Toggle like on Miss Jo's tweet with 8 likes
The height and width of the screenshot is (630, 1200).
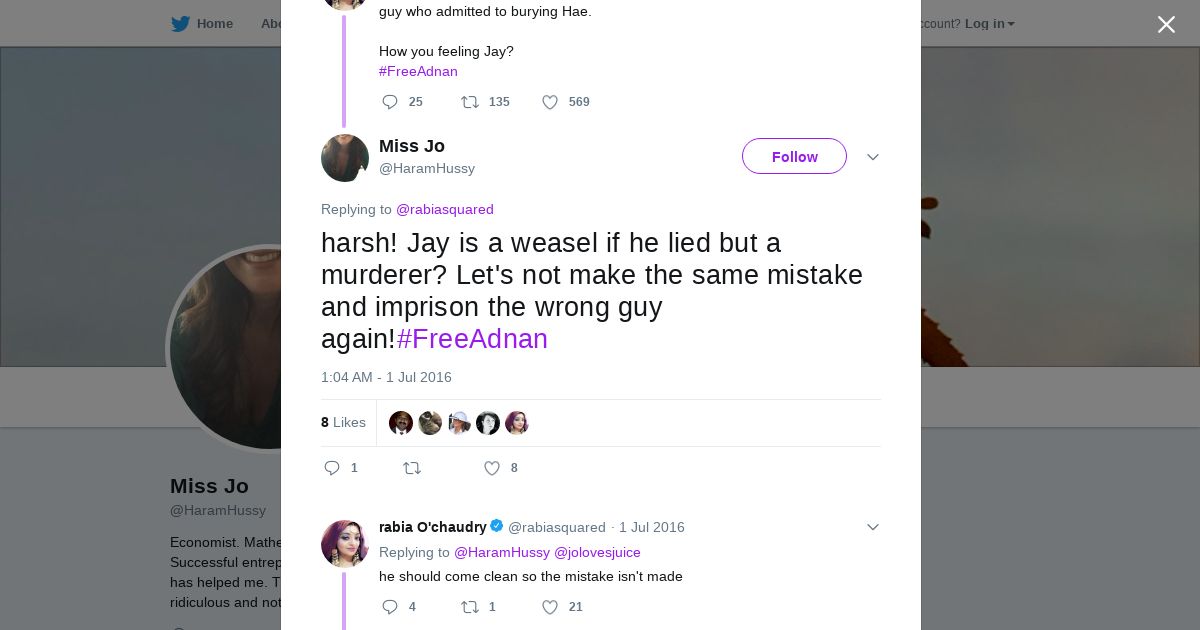[492, 468]
